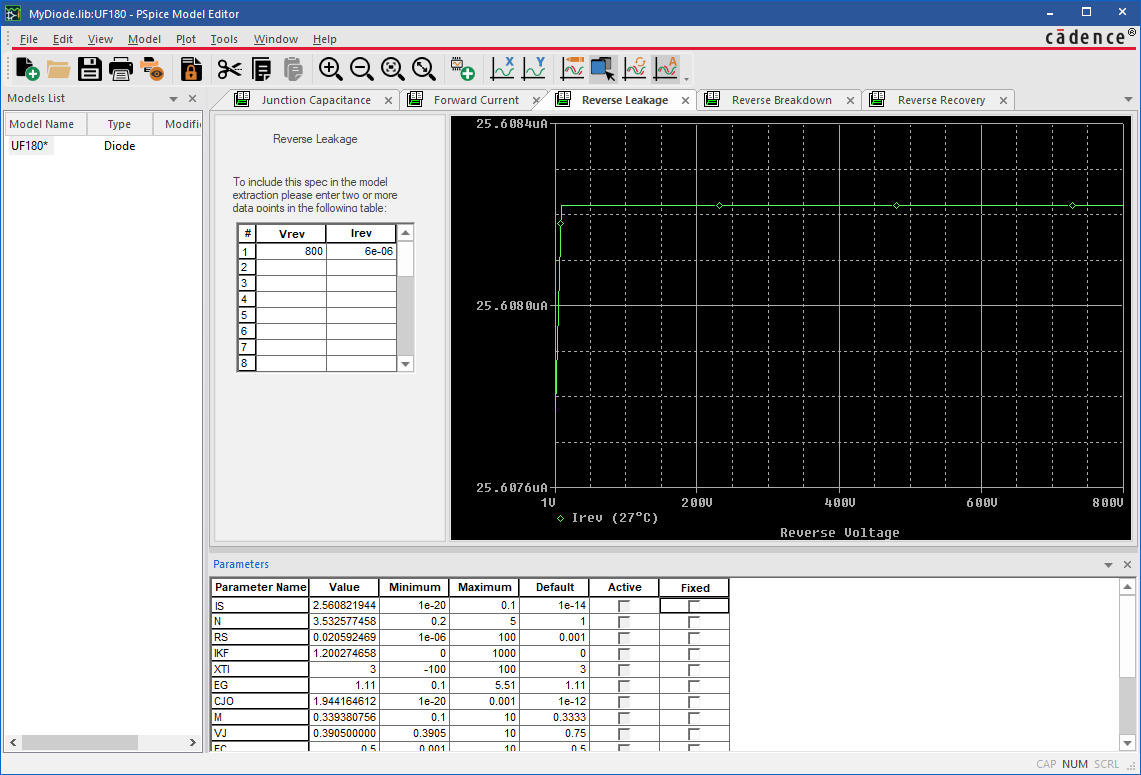Click the IS parameter Value cell
Viewport: 1141px width, 775px height.
344,605
